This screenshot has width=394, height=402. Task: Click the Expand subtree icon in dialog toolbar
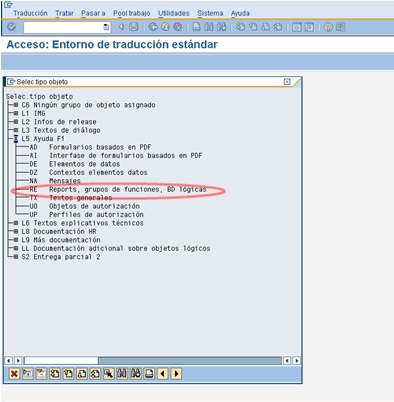tap(28, 374)
